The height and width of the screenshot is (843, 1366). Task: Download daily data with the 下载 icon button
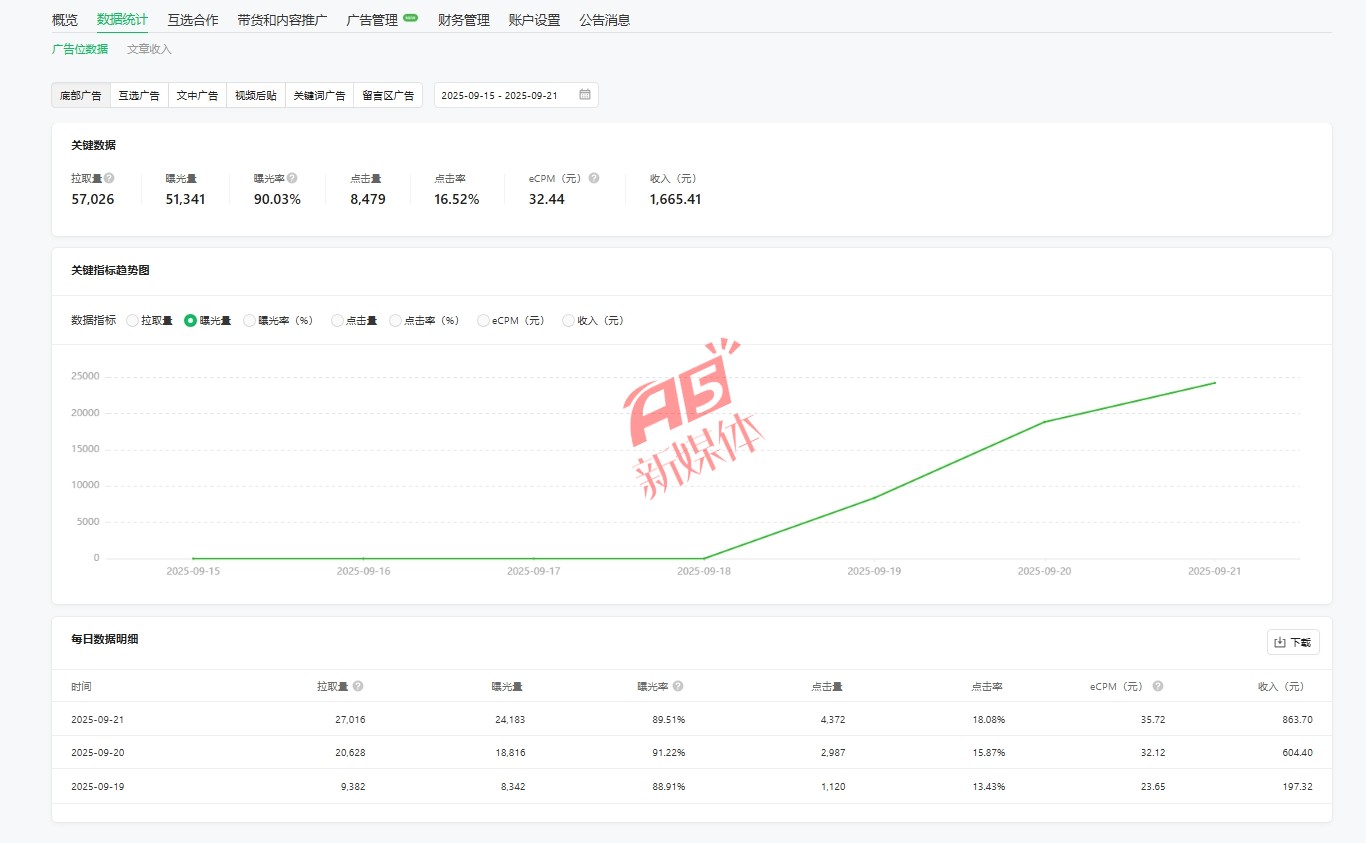tap(1292, 642)
